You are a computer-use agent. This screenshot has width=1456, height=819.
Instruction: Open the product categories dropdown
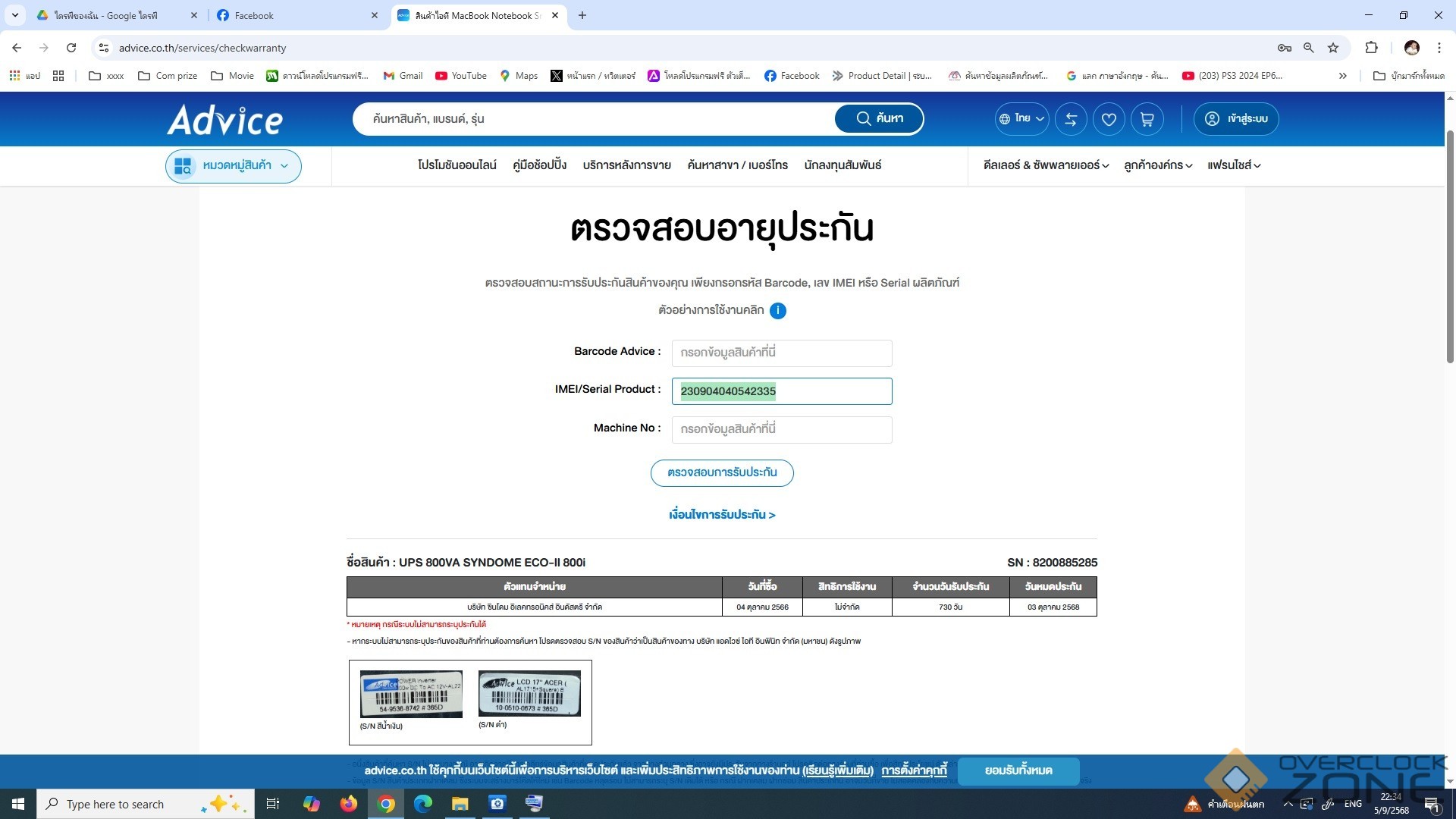click(x=234, y=166)
